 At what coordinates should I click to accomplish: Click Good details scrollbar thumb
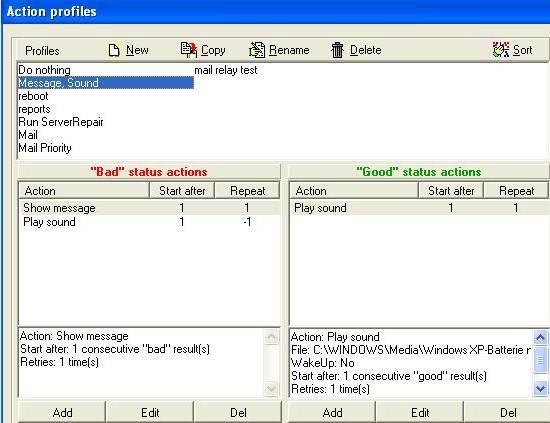(541, 360)
